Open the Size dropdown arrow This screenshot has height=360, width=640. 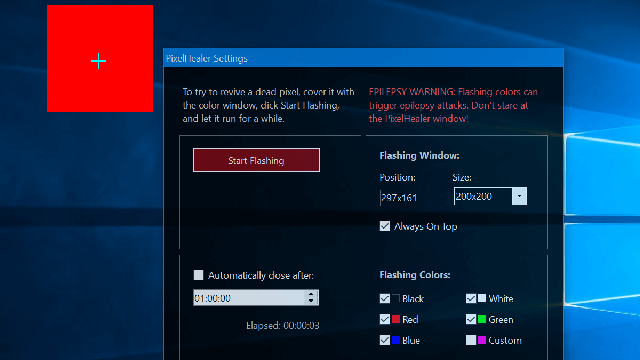click(519, 196)
